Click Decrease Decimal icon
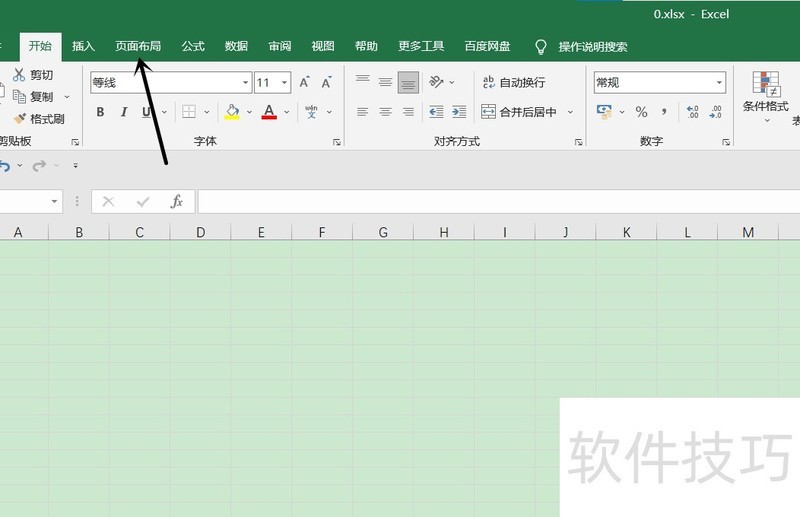Viewport: 800px width, 517px height. tap(715, 112)
